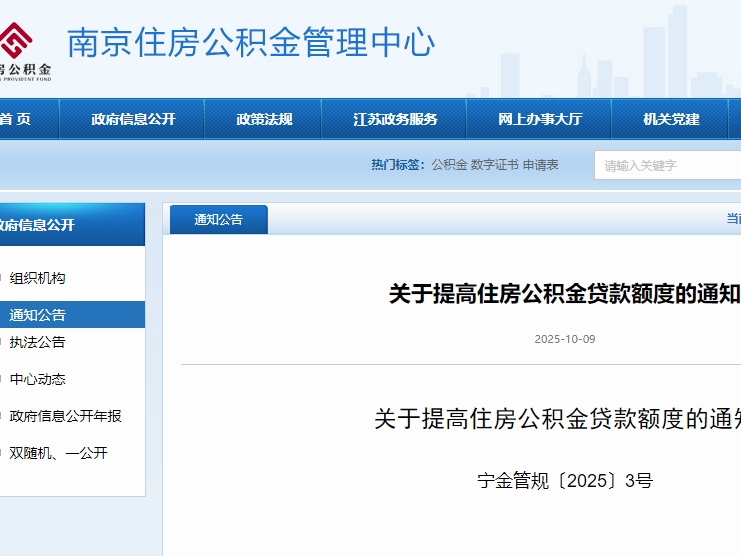Focus the 请输入关键字 search field
Viewport: 741px width, 556px height.
(665, 165)
